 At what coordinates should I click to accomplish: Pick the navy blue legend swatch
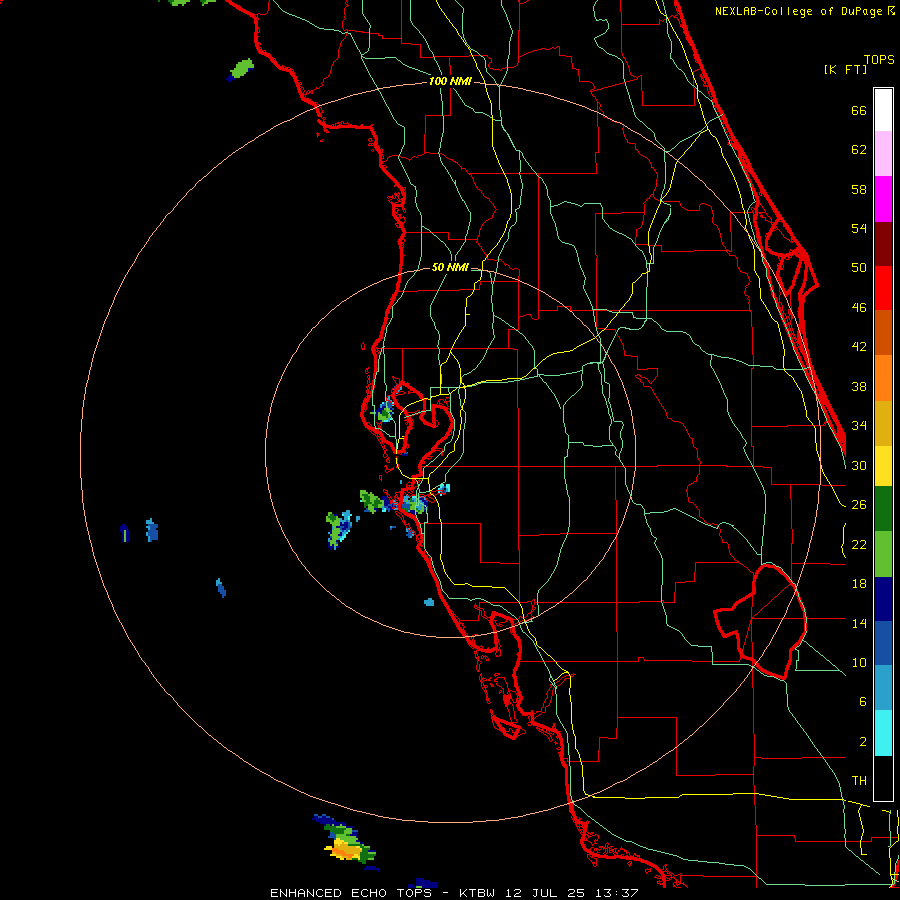883,599
